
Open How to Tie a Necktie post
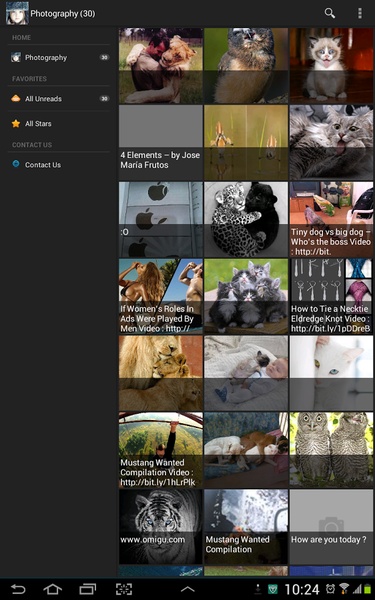point(331,296)
